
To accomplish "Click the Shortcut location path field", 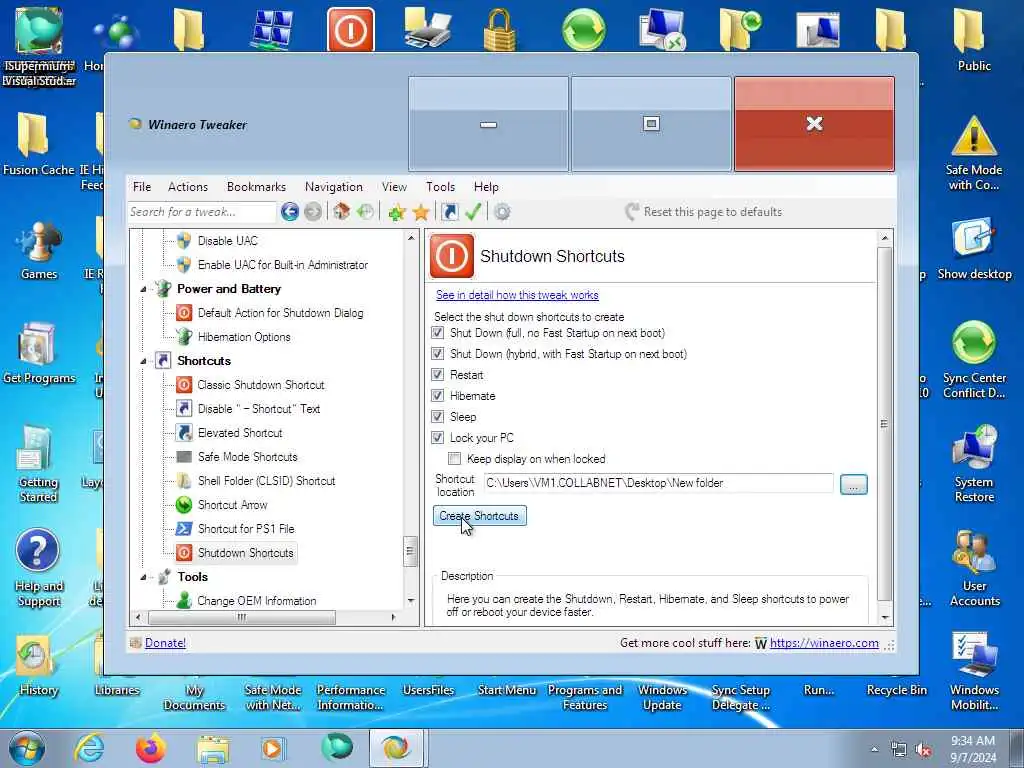I will (659, 483).
